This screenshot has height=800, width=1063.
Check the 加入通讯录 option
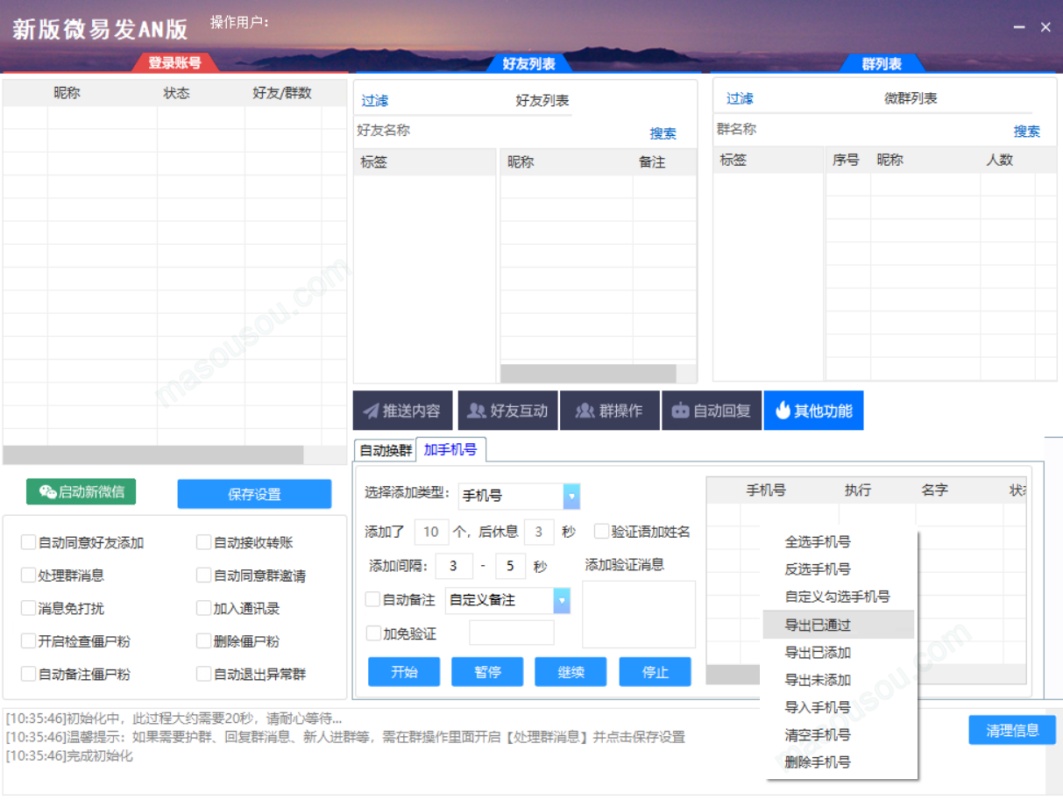203,608
